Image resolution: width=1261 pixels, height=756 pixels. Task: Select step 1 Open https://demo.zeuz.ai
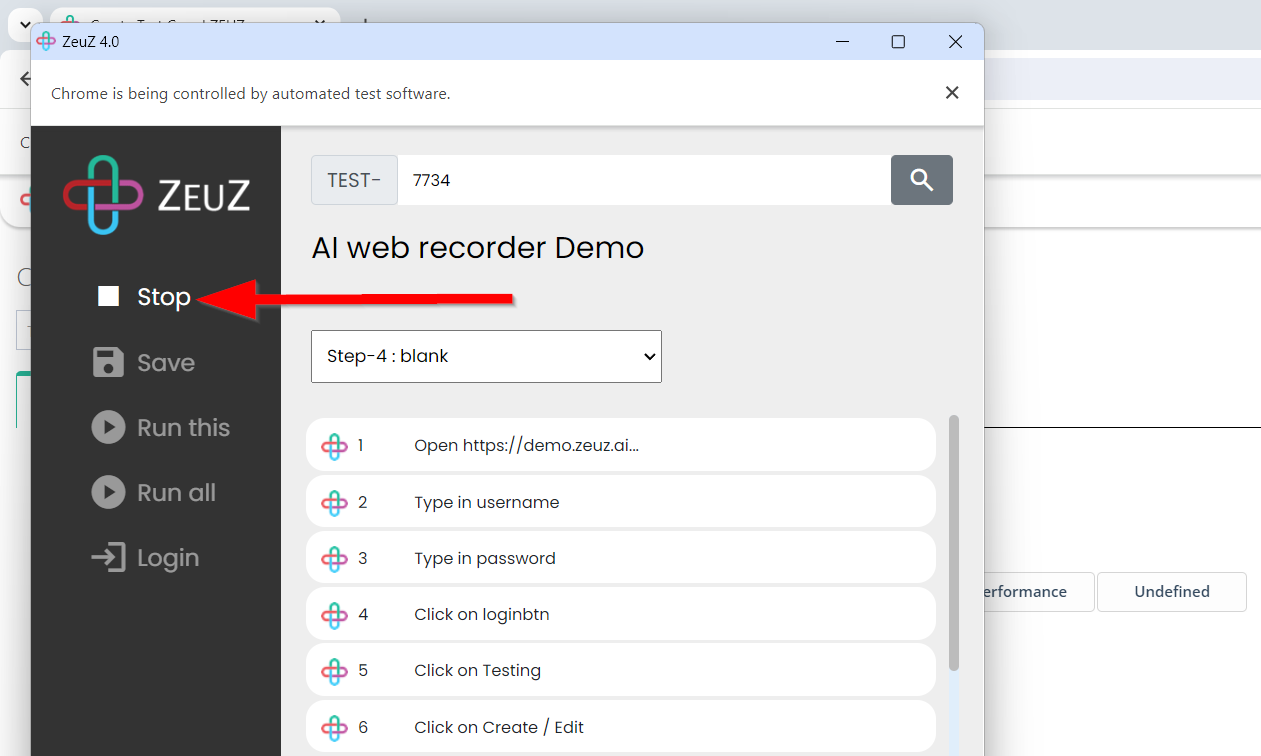tap(621, 445)
